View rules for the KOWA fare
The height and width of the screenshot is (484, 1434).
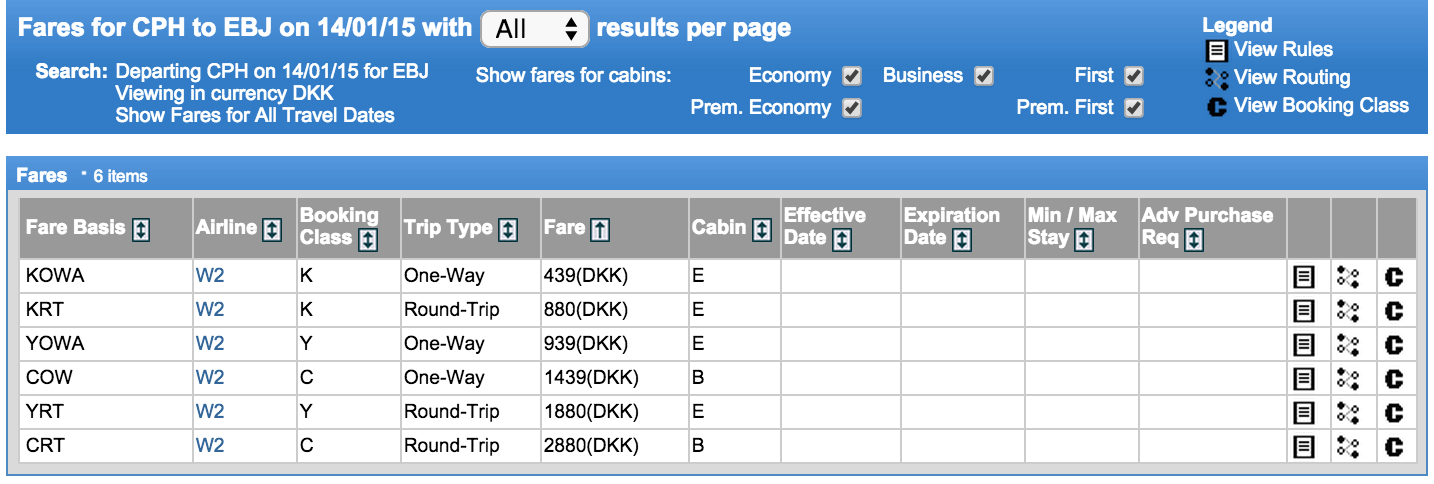pyautogui.click(x=1303, y=277)
